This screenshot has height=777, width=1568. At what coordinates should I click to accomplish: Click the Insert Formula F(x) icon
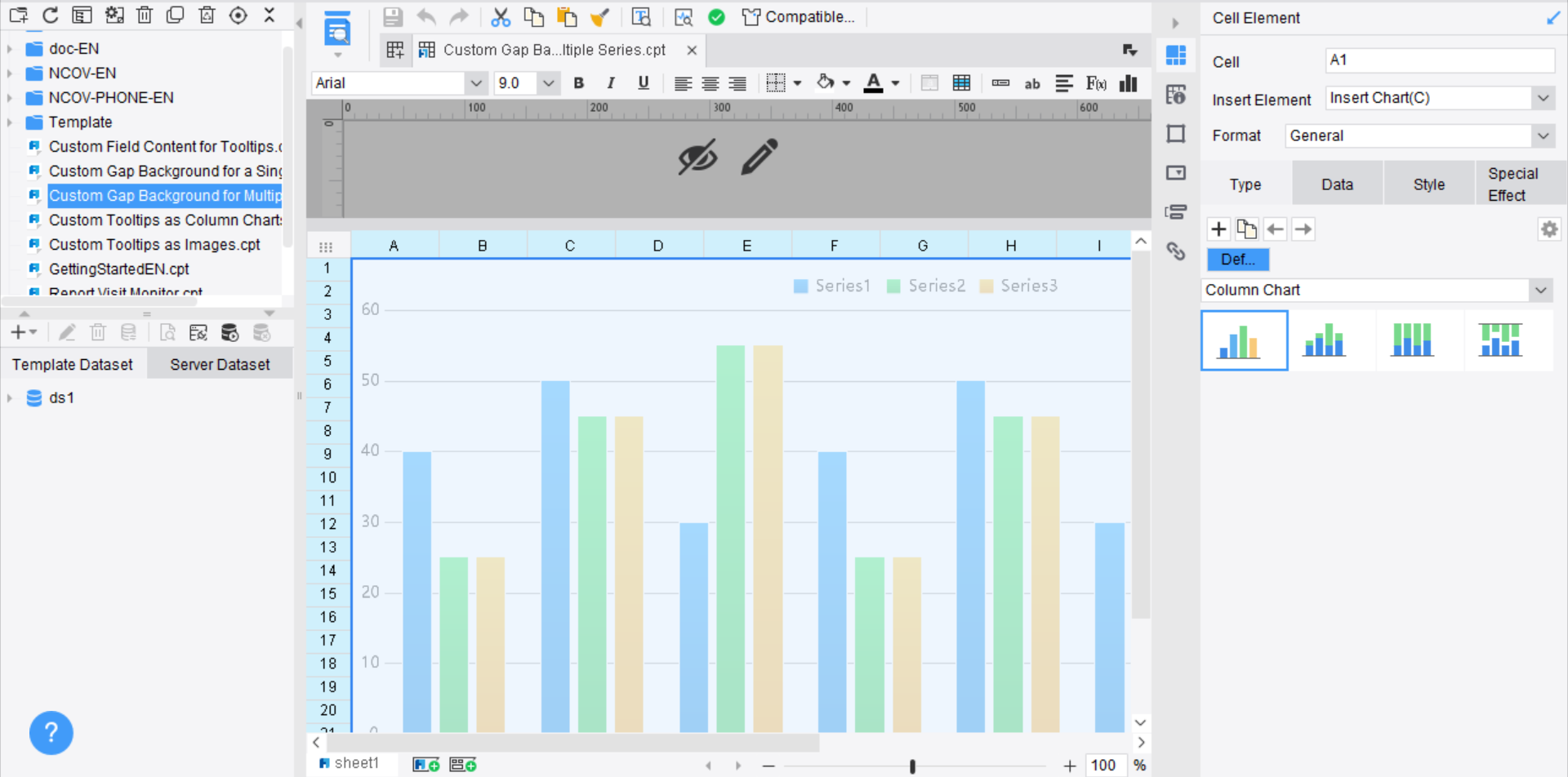(x=1096, y=83)
